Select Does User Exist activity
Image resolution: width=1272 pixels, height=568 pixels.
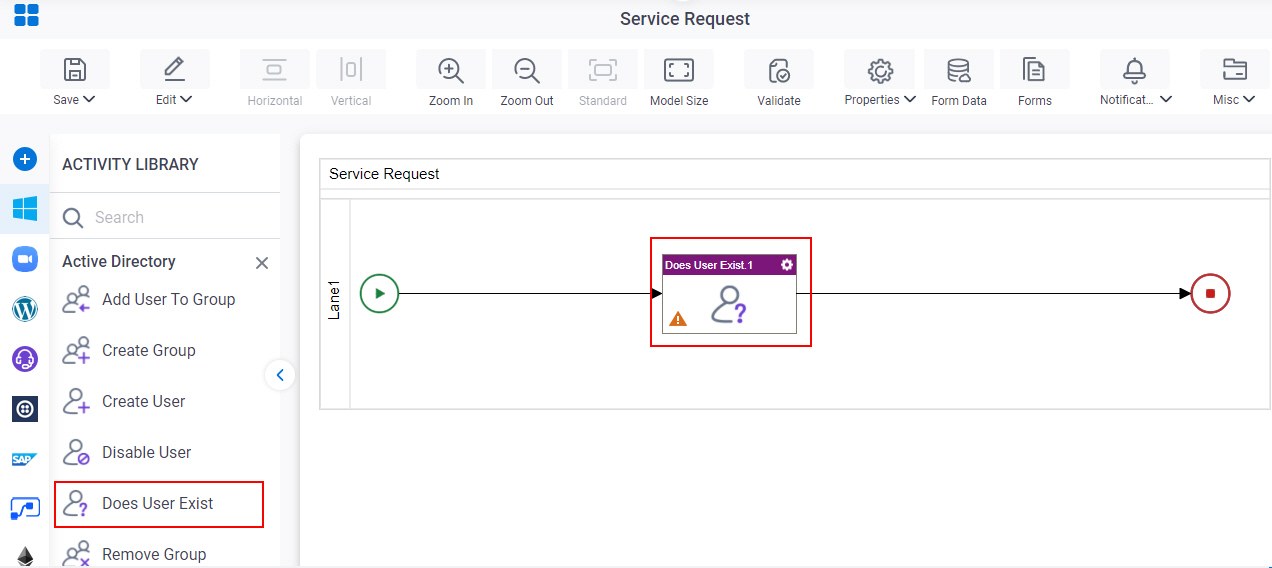tap(159, 504)
